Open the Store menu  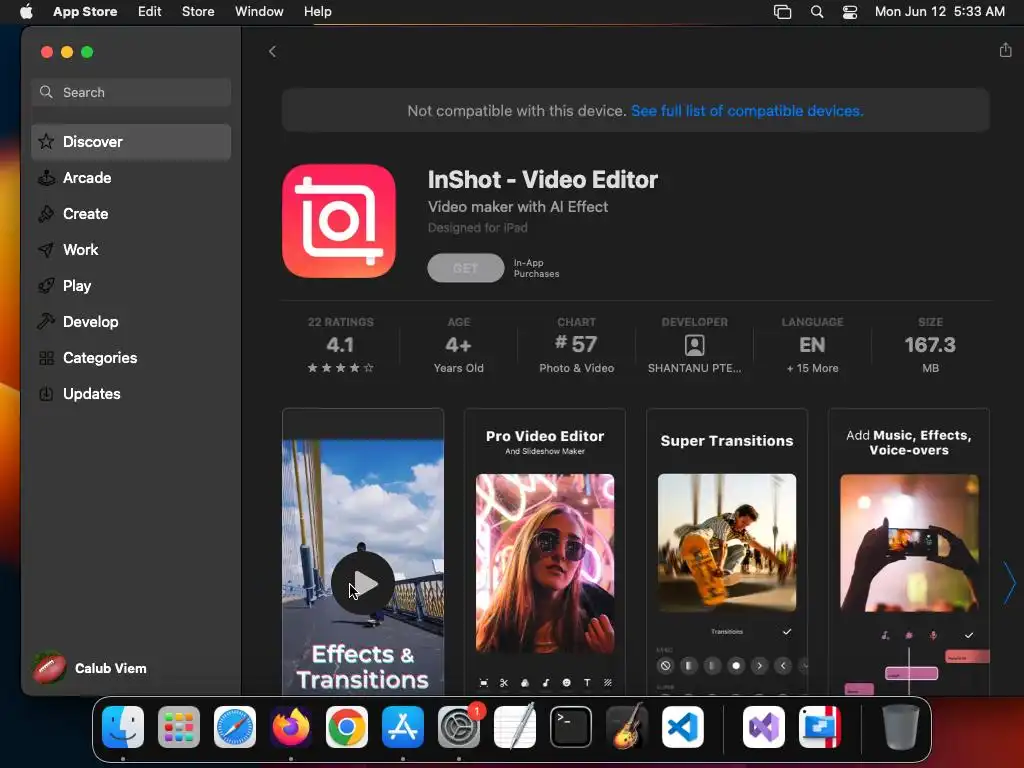click(198, 12)
